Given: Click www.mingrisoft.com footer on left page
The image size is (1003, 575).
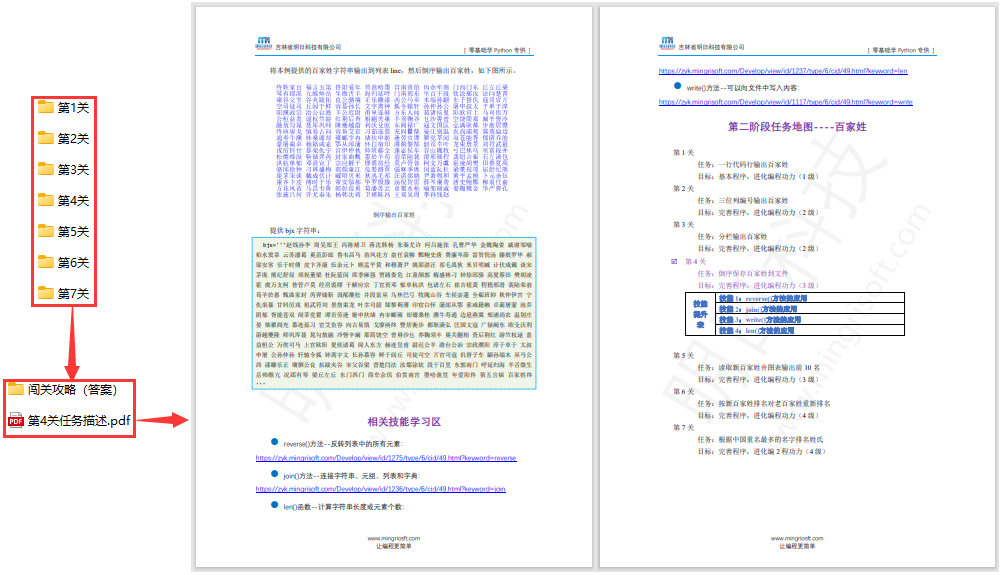Looking at the screenshot, I should pos(393,539).
